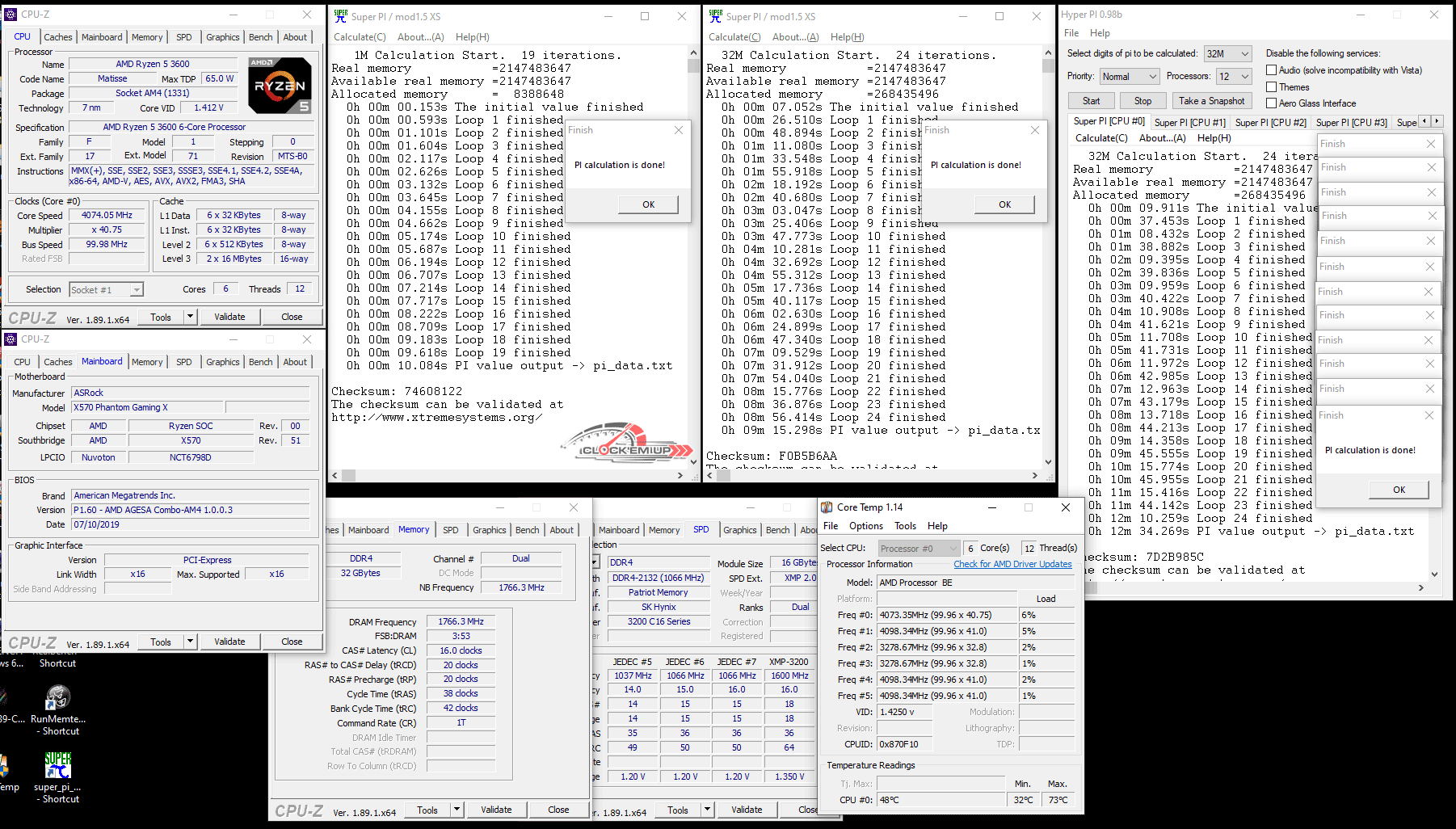
Task: Click the Ryzen 5 logo in CPU-Z
Action: pyautogui.click(x=279, y=86)
